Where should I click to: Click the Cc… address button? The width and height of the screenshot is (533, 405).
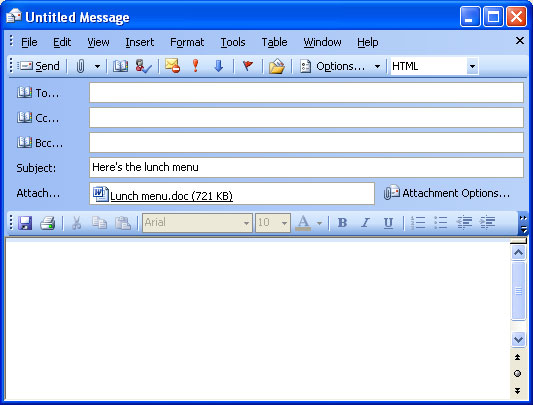(38, 118)
